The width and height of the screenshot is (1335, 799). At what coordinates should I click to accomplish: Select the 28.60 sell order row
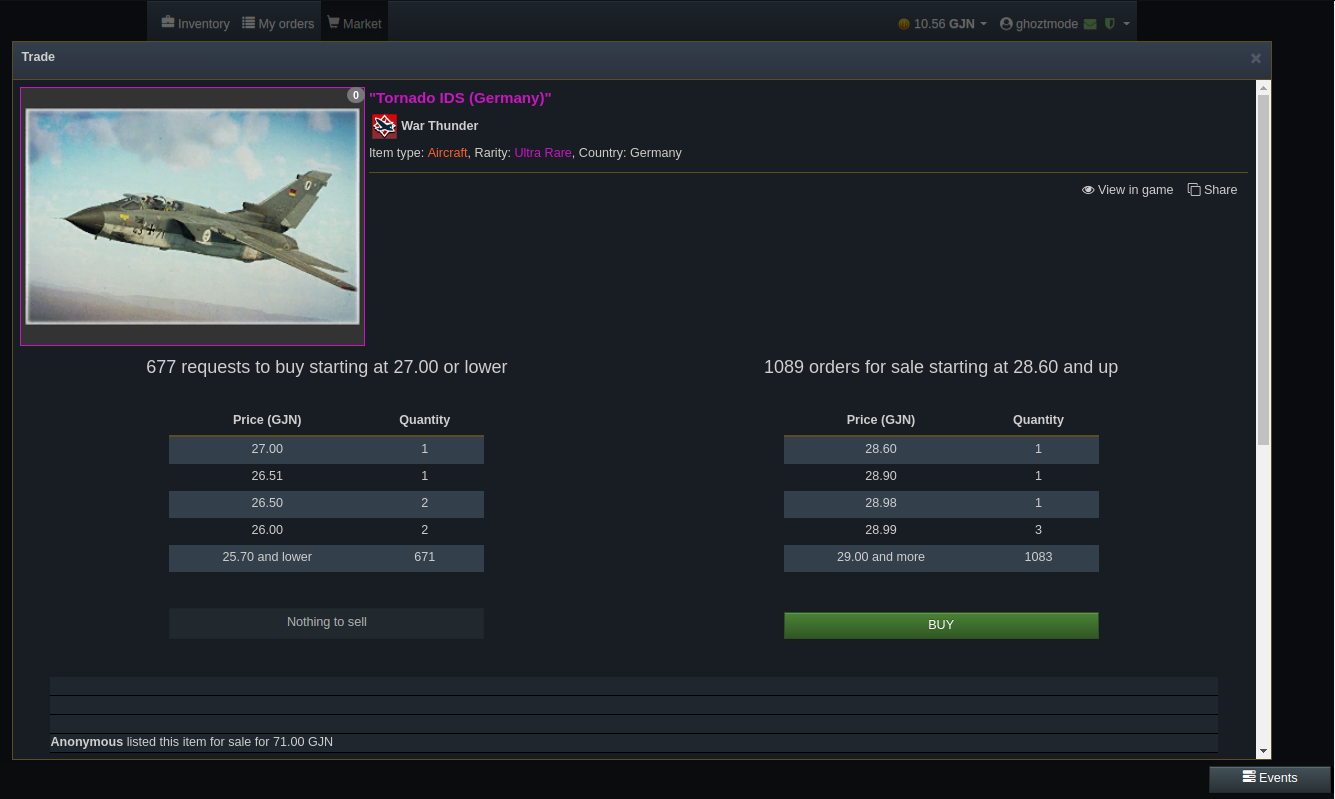(940, 449)
